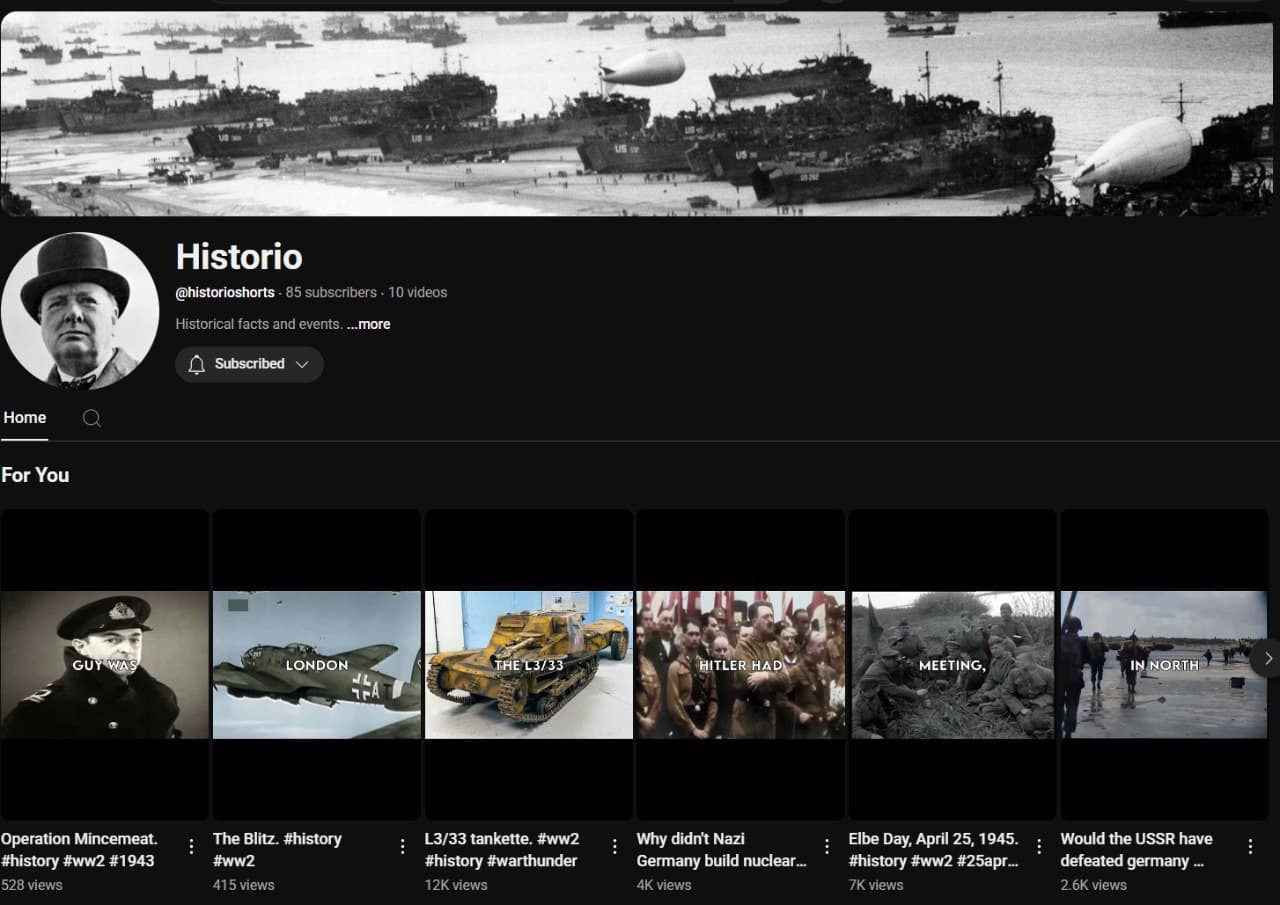
Task: Expand the Subscribed notification dropdown
Action: (x=249, y=364)
